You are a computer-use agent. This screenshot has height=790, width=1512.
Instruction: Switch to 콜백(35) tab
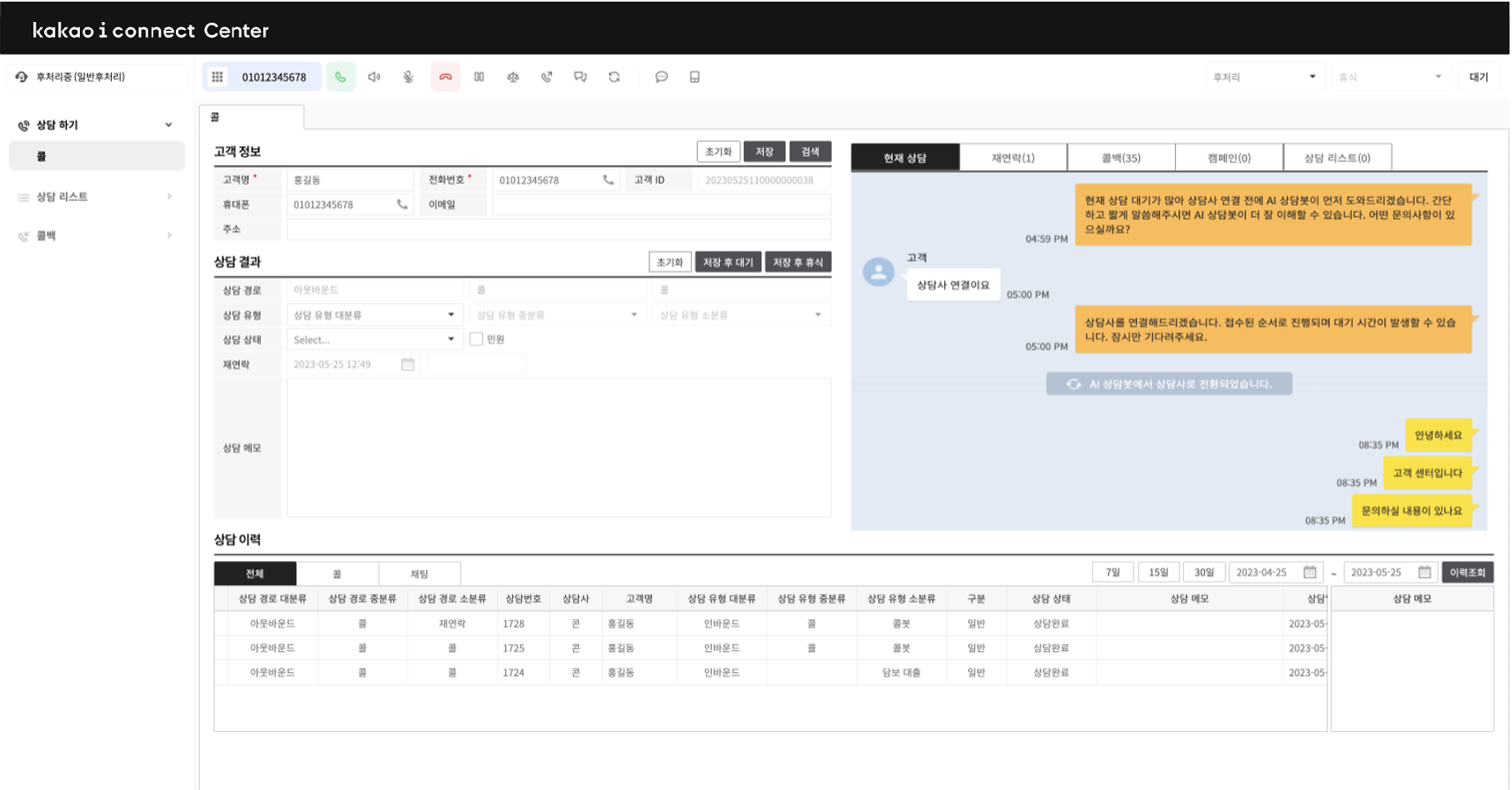[x=1121, y=157]
